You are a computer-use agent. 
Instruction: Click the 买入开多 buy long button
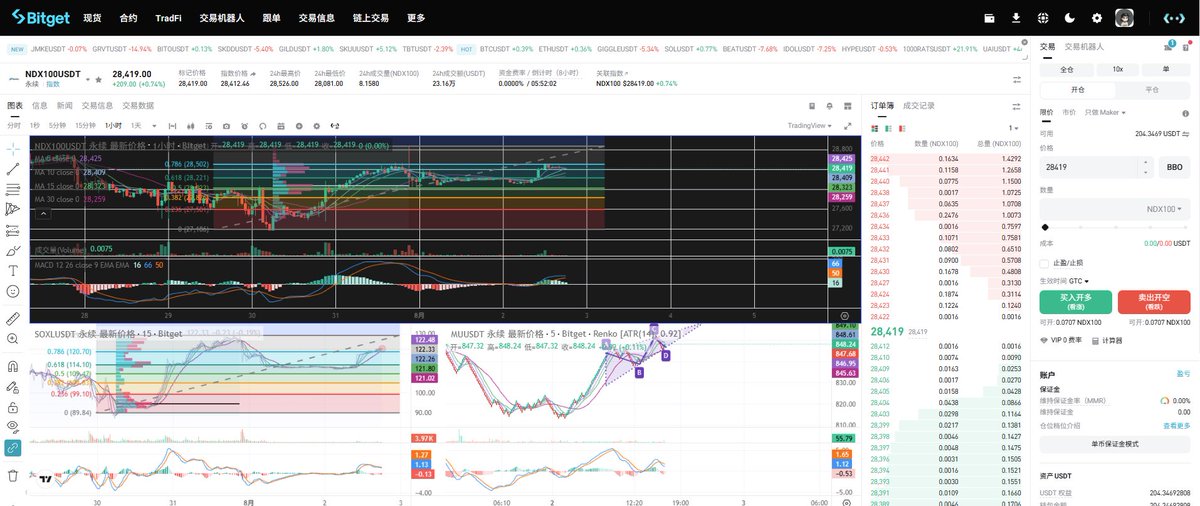coord(1075,302)
